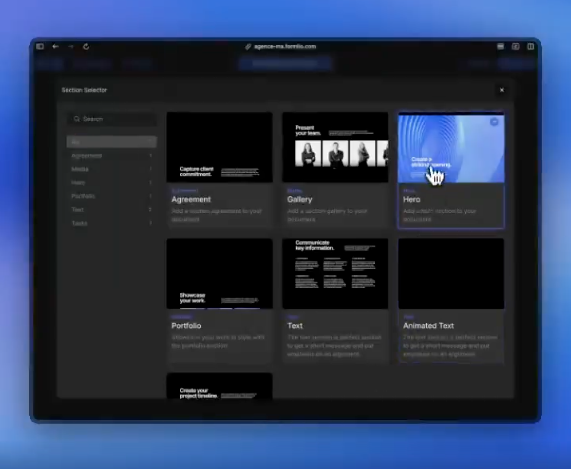Reload the page with refresh icon
Viewport: 571px width, 469px height.
click(86, 46)
